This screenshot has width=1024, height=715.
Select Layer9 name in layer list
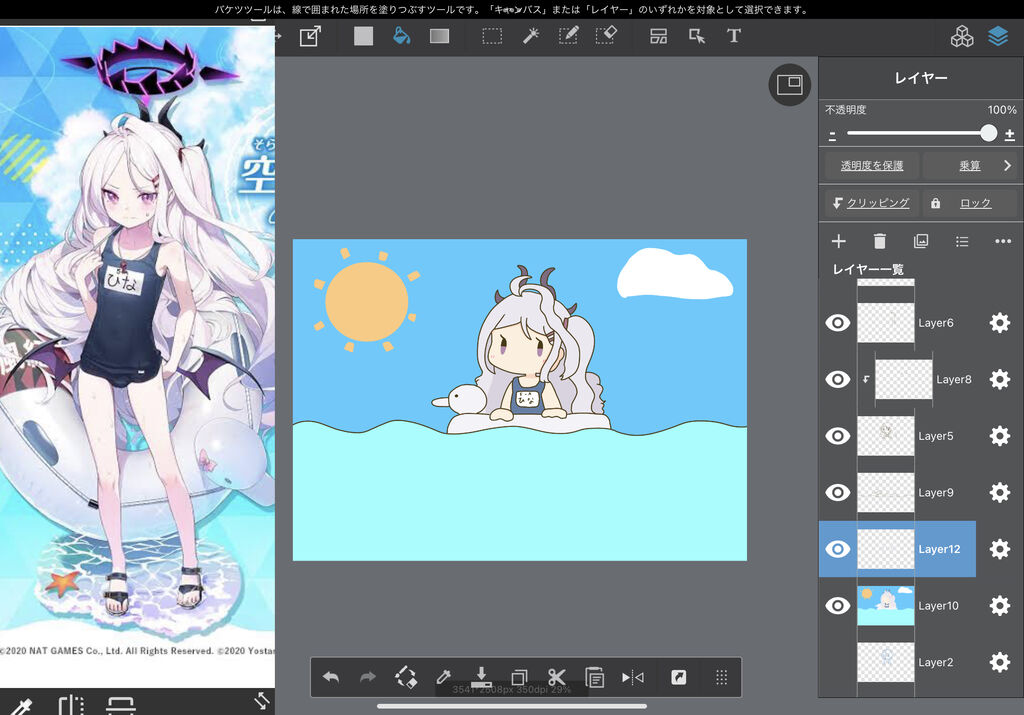pyautogui.click(x=936, y=493)
